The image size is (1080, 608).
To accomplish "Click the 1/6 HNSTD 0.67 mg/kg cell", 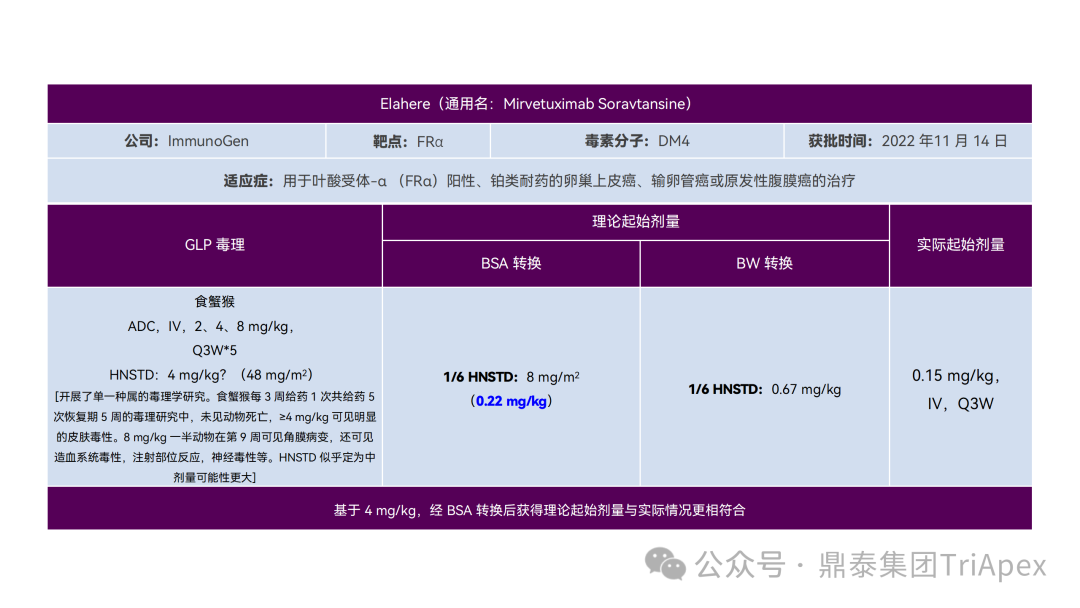I will [x=763, y=389].
